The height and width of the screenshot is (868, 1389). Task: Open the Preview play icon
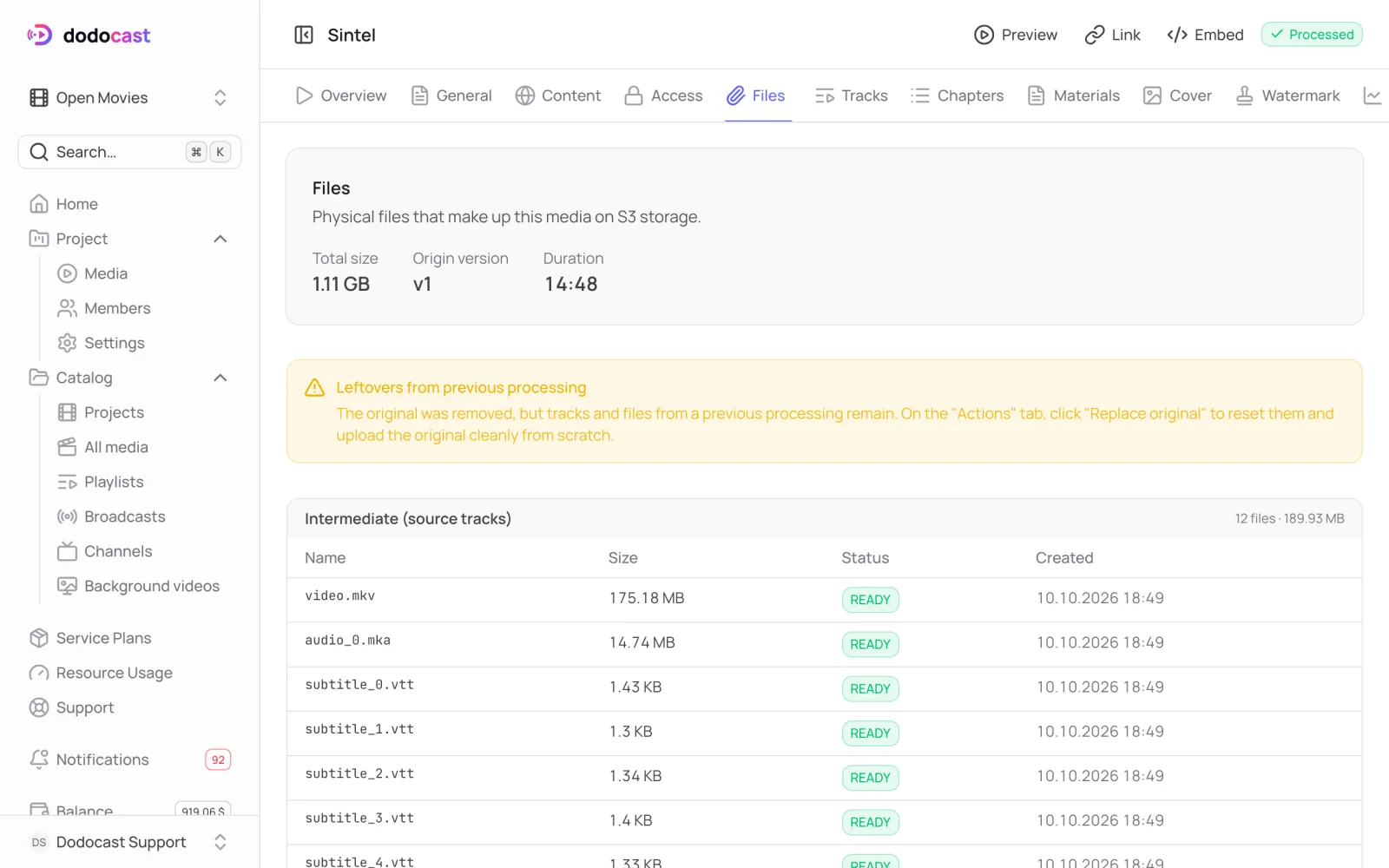pos(984,35)
